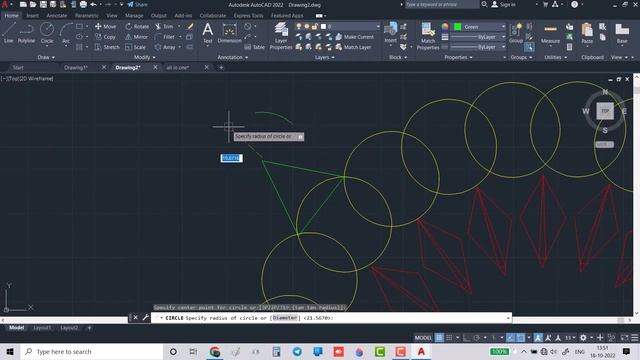The height and width of the screenshot is (360, 640).
Task: Click Sign In button
Action: point(504,4)
